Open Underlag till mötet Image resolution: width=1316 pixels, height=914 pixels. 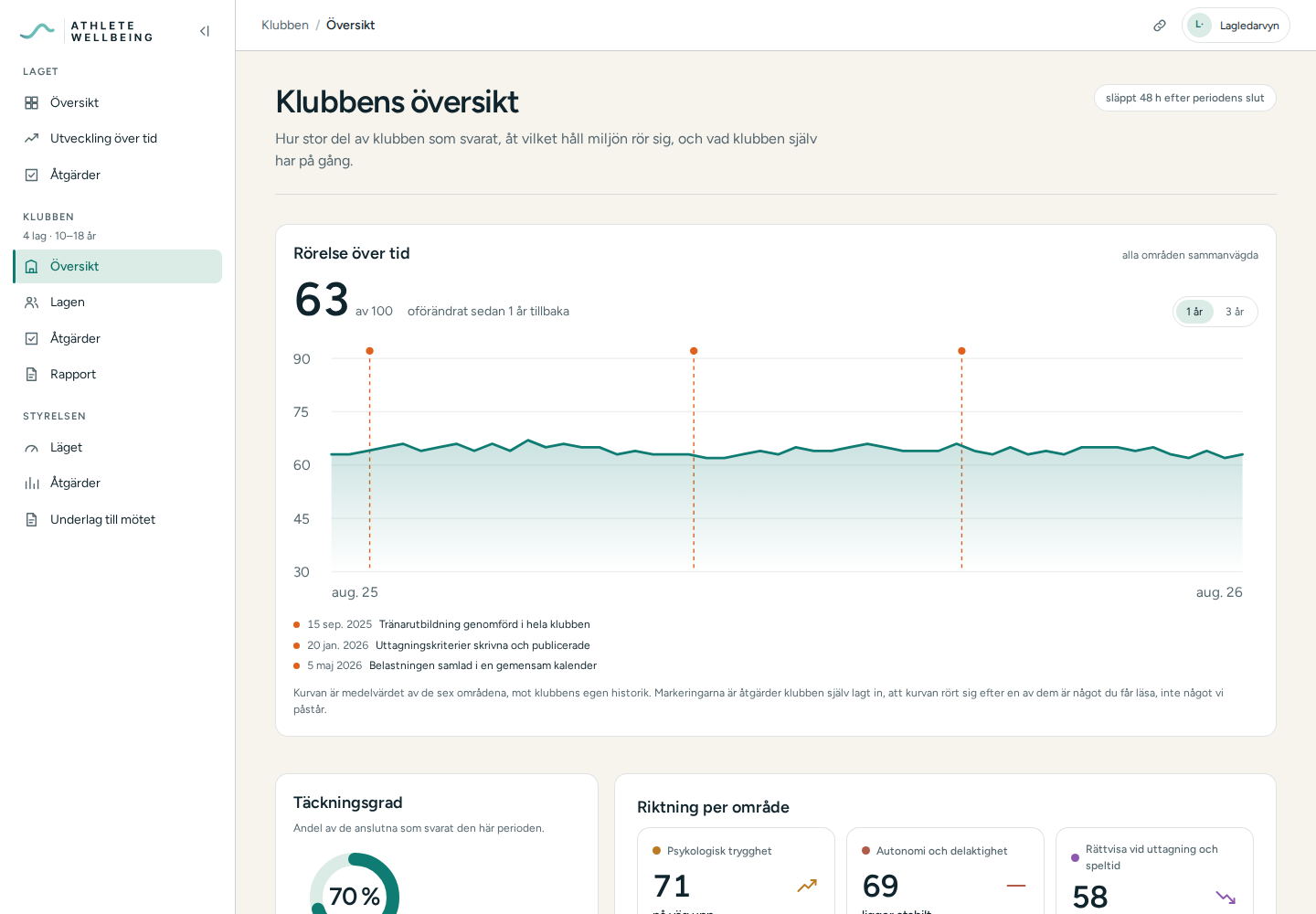[117, 520]
